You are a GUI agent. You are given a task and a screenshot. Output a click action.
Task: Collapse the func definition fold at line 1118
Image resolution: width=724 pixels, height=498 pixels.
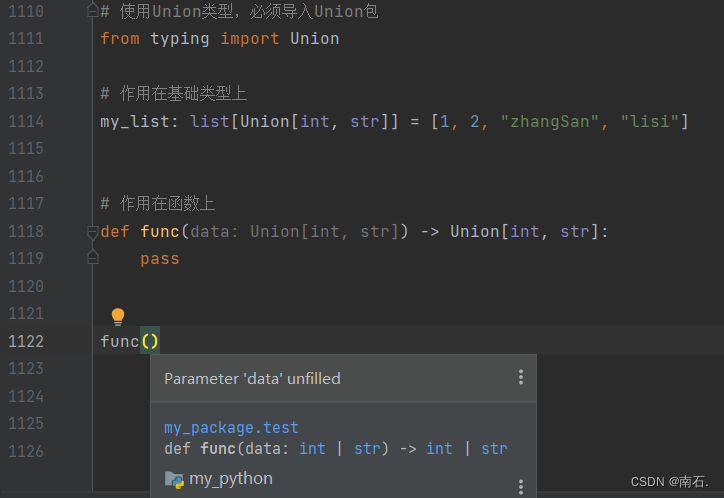[x=92, y=232]
